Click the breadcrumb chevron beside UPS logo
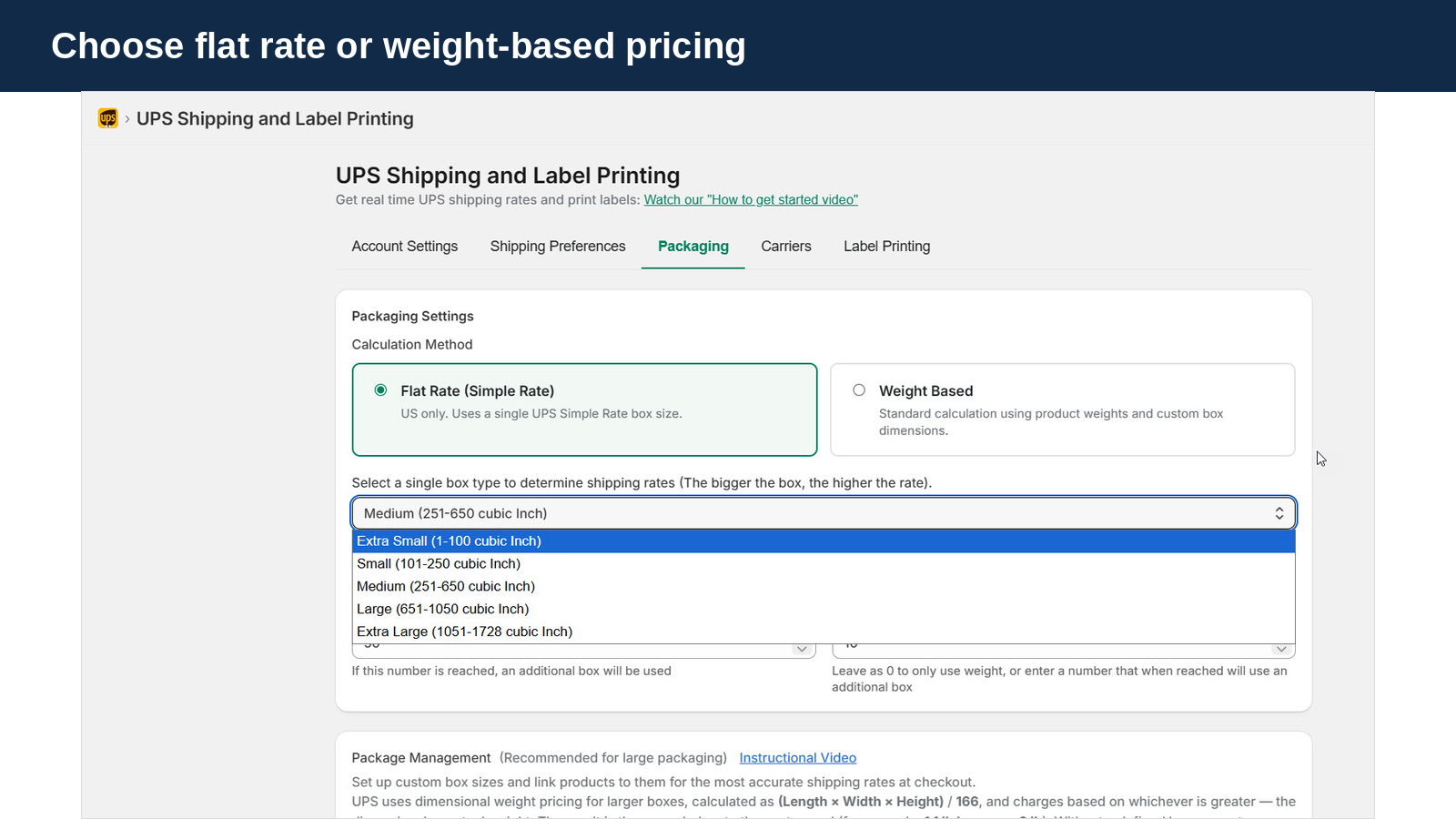The height and width of the screenshot is (819, 1456). (127, 119)
